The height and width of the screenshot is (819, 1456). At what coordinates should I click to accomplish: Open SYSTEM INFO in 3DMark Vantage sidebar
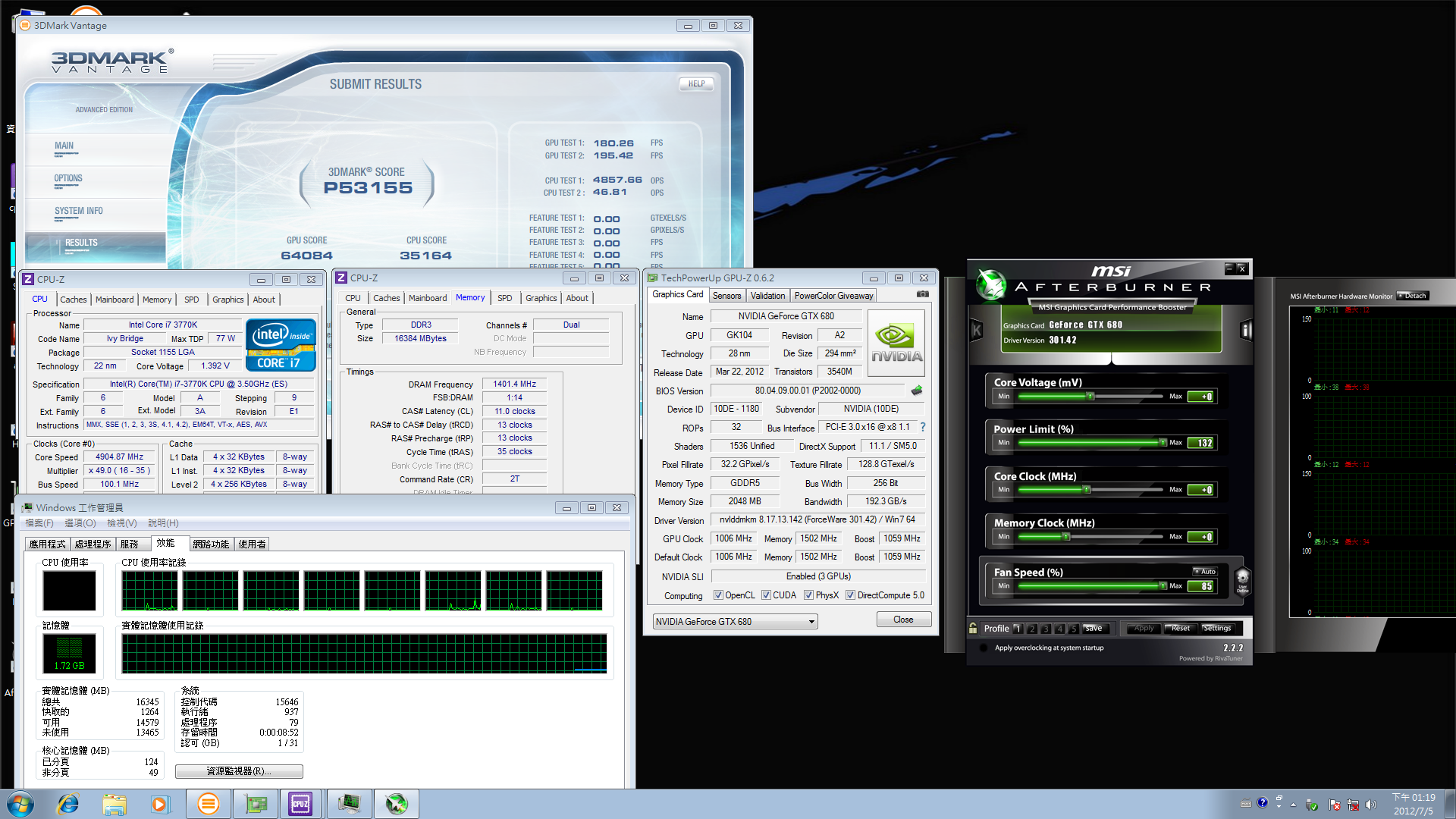tap(78, 212)
